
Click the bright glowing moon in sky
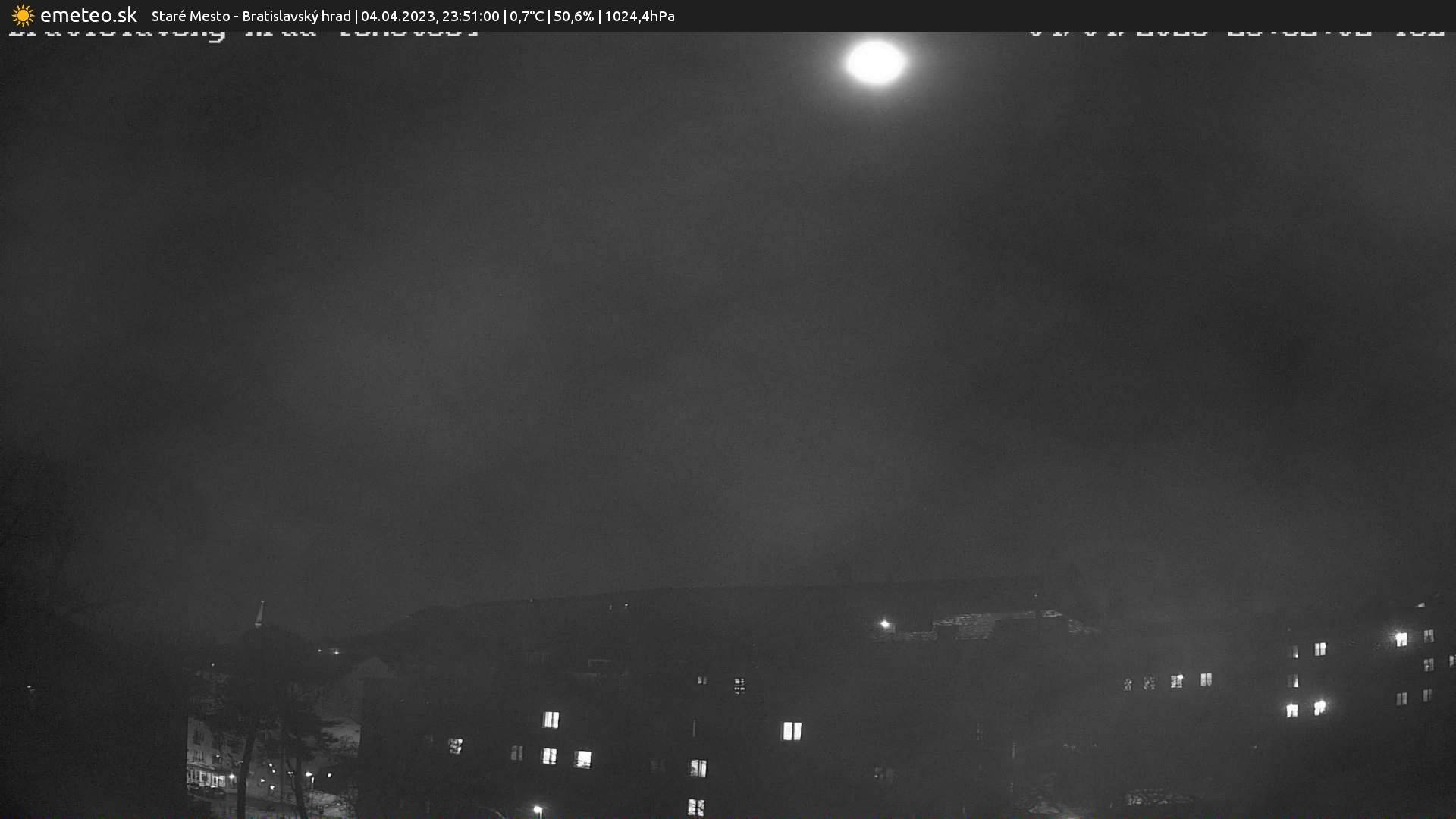(x=875, y=62)
